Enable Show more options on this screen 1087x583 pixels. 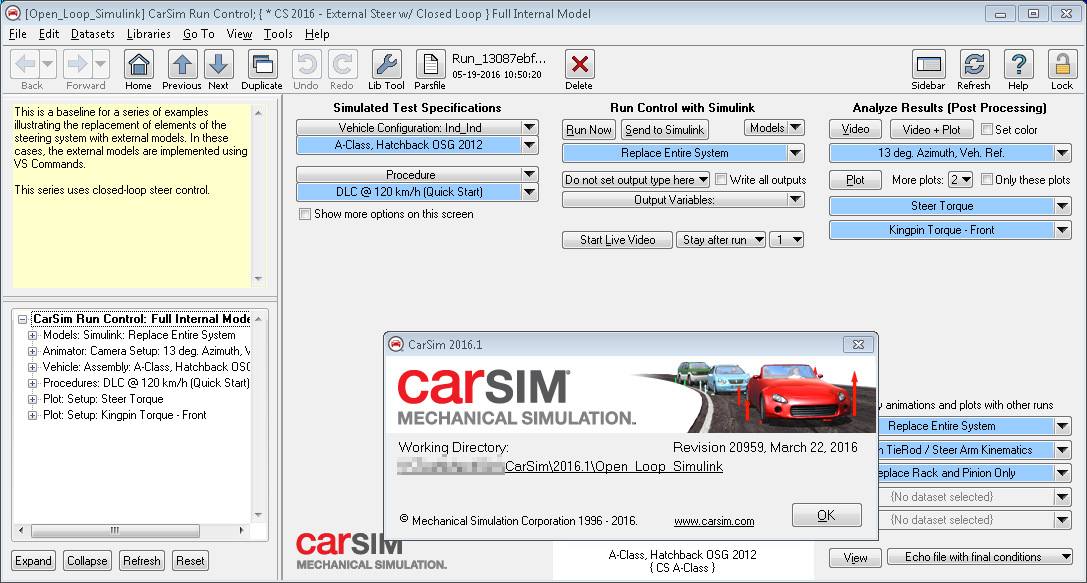305,214
